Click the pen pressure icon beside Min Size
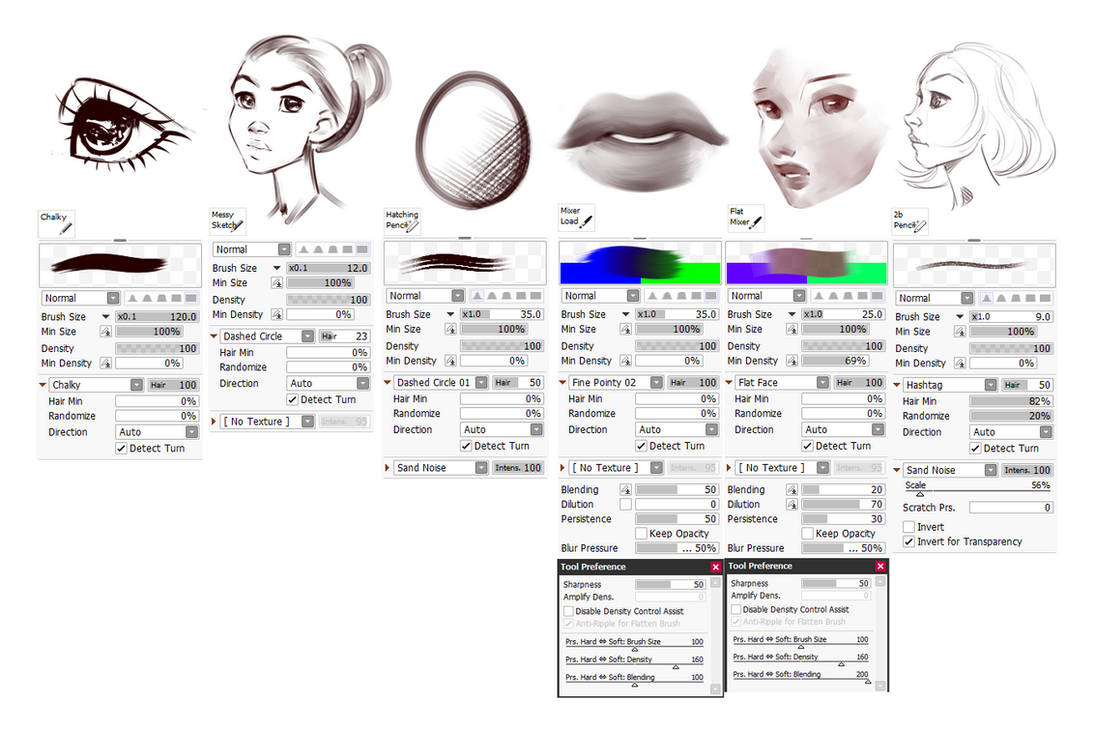This screenshot has width=1095, height=730. pyautogui.click(x=107, y=331)
